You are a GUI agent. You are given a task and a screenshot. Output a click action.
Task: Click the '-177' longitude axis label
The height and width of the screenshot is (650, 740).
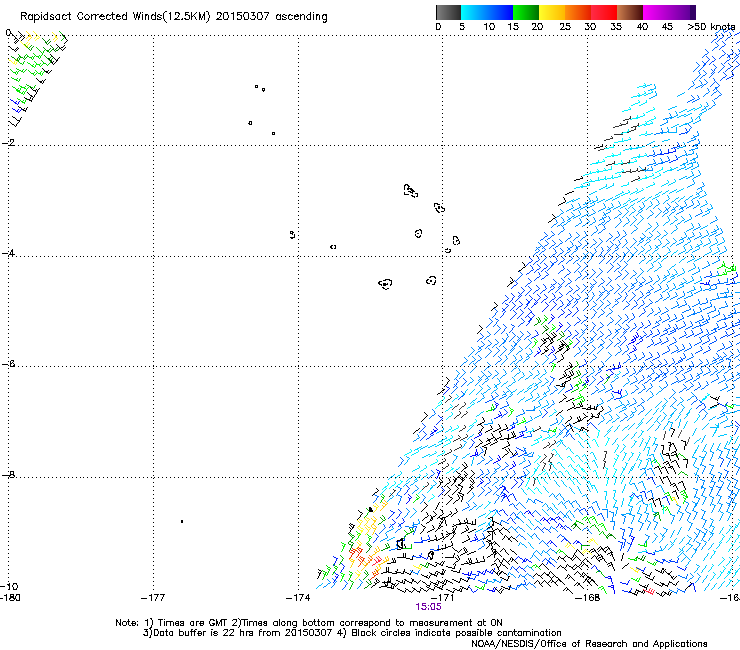(x=153, y=598)
